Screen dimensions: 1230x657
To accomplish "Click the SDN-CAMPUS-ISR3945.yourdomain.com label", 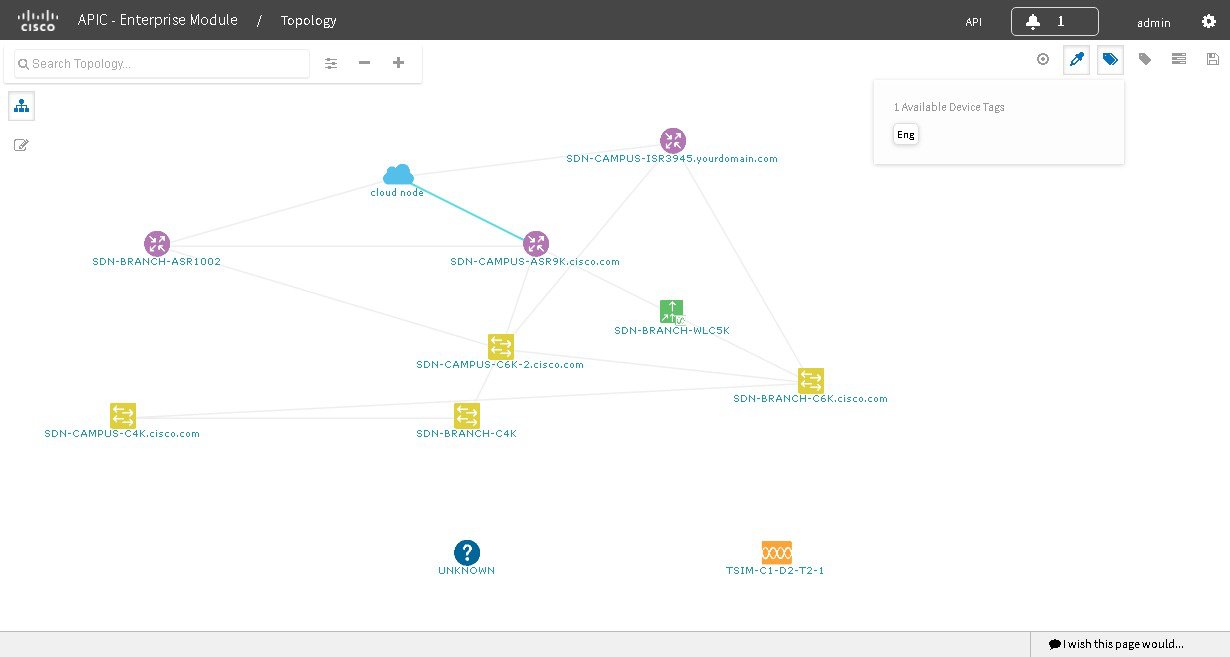I will coord(672,159).
